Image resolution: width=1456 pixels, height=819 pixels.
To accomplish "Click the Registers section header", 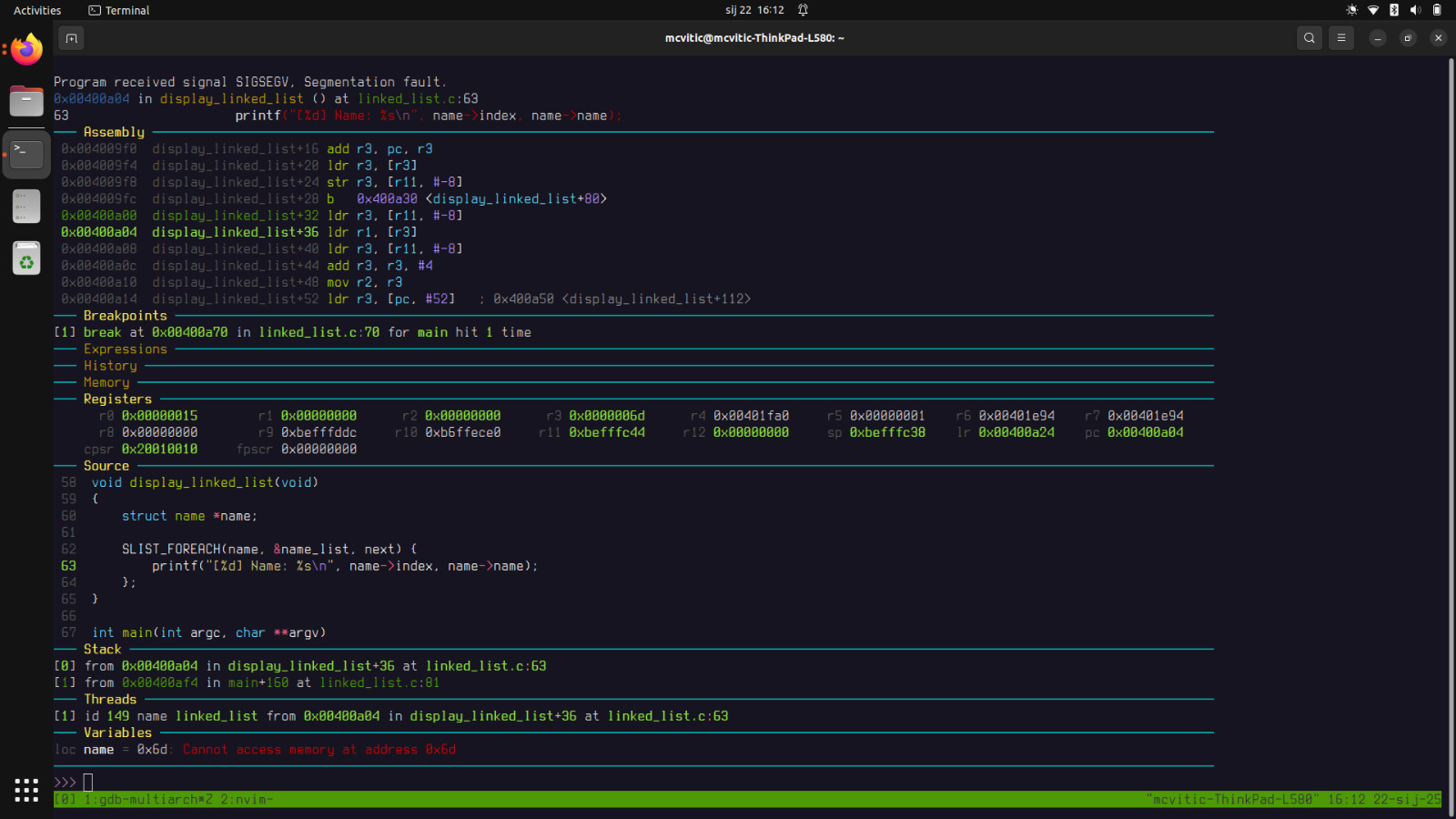I will [x=117, y=399].
